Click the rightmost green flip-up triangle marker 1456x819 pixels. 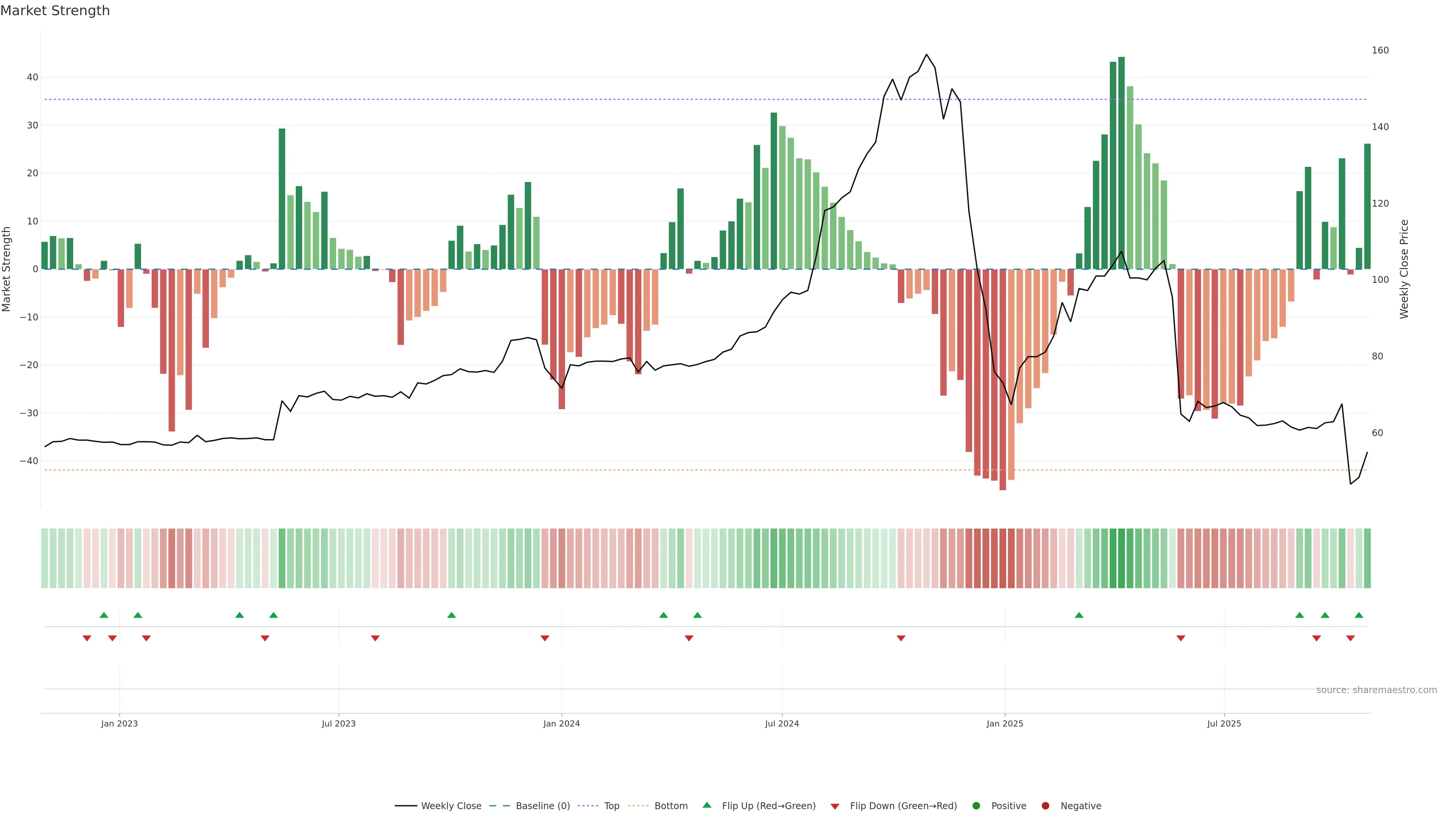point(1359,615)
